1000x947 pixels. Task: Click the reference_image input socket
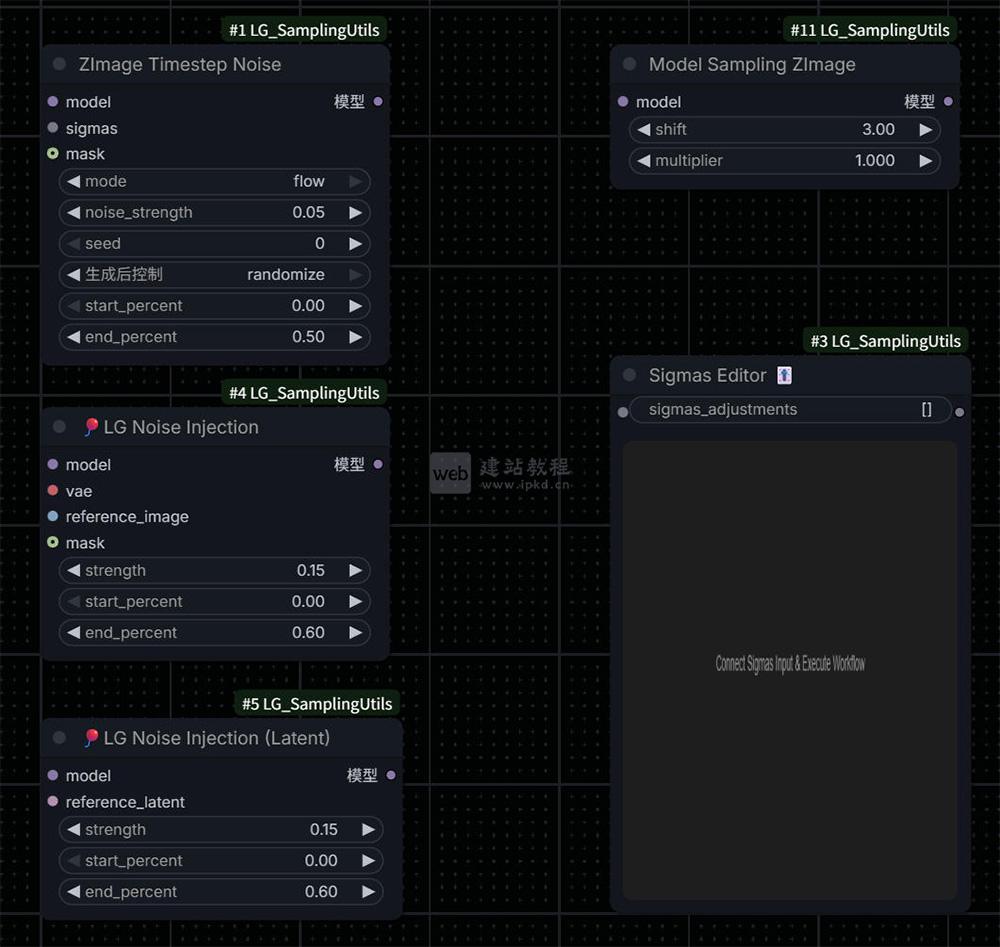(x=53, y=517)
